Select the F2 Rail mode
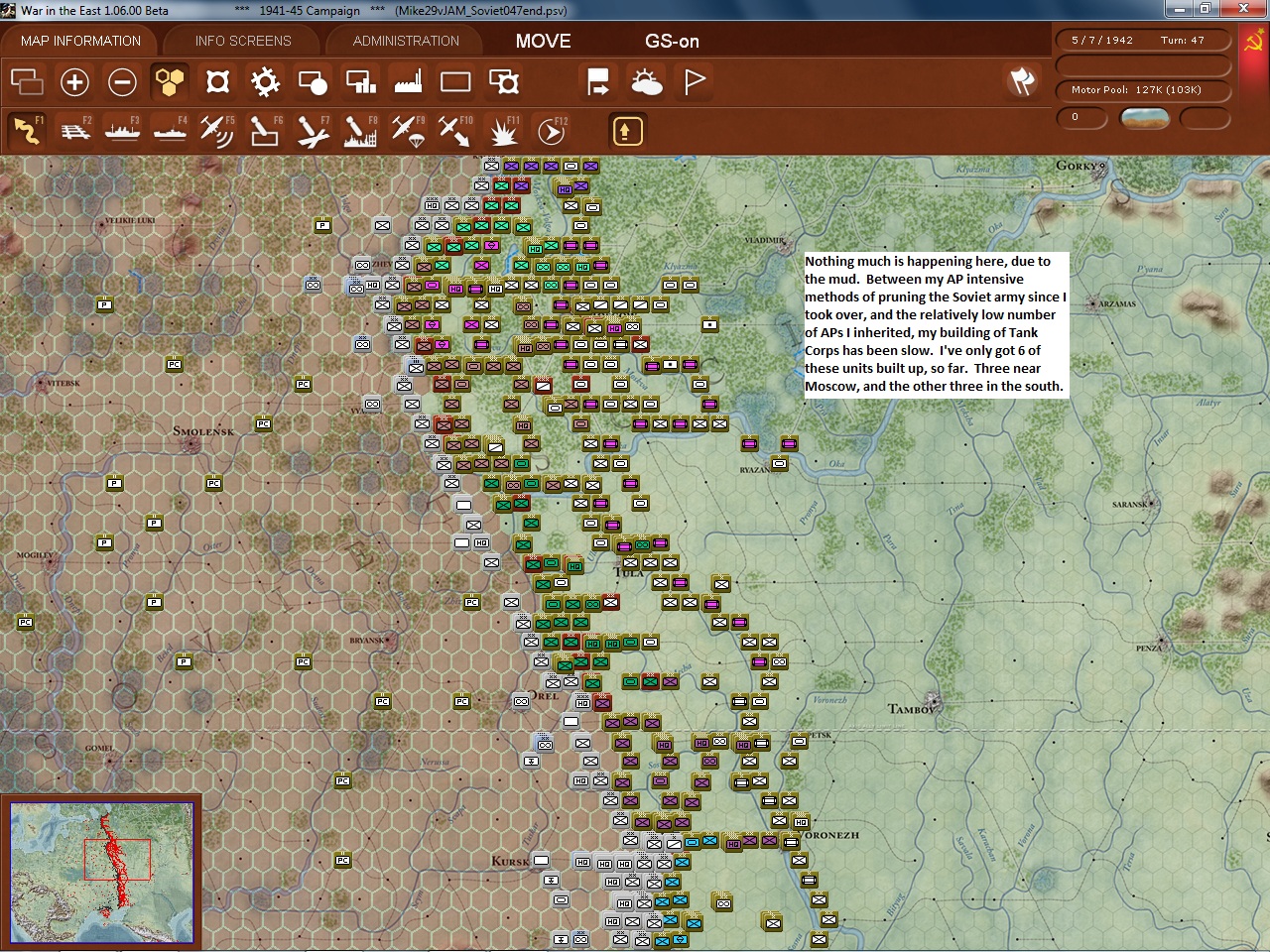This screenshot has height=952, width=1270. coord(74,130)
